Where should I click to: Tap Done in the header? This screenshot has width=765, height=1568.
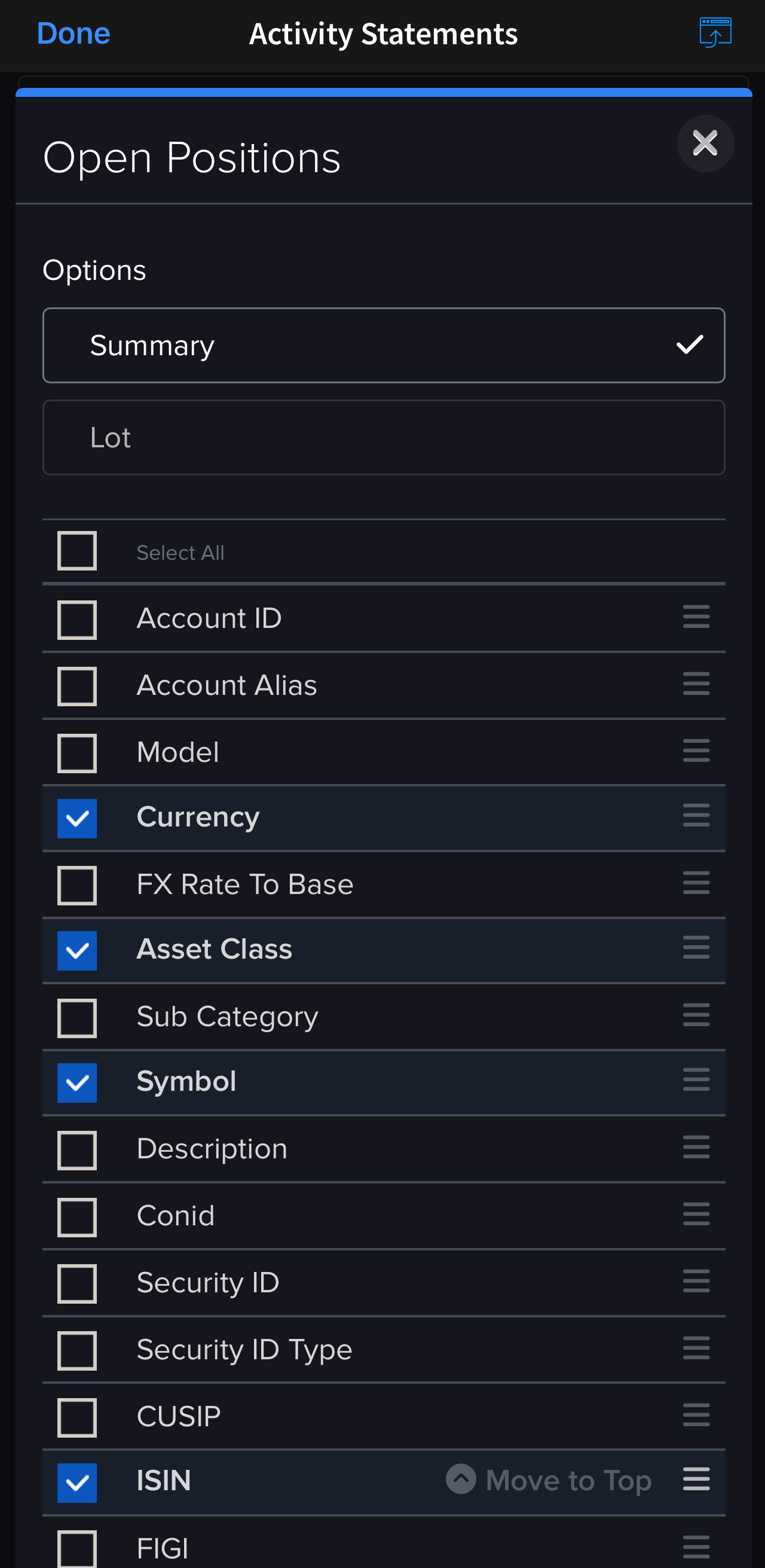click(x=74, y=33)
